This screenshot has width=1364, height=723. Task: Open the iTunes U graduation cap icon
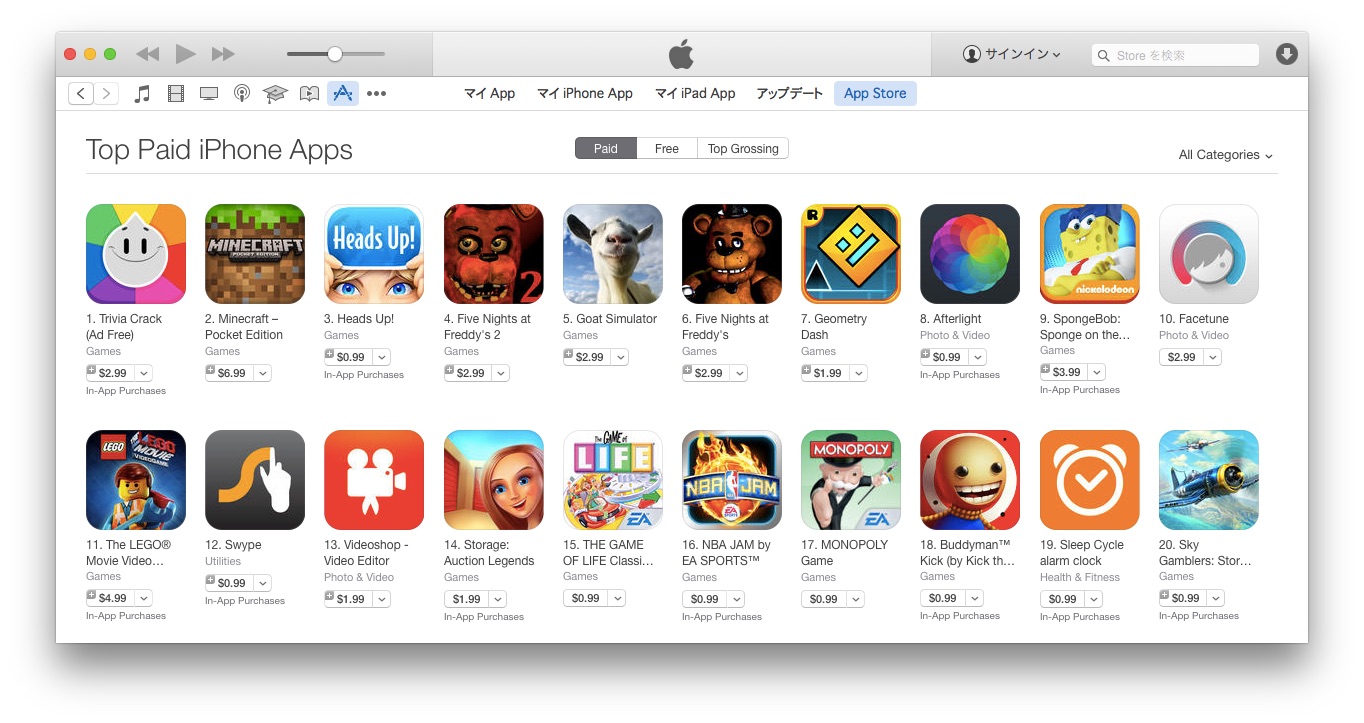coord(275,94)
